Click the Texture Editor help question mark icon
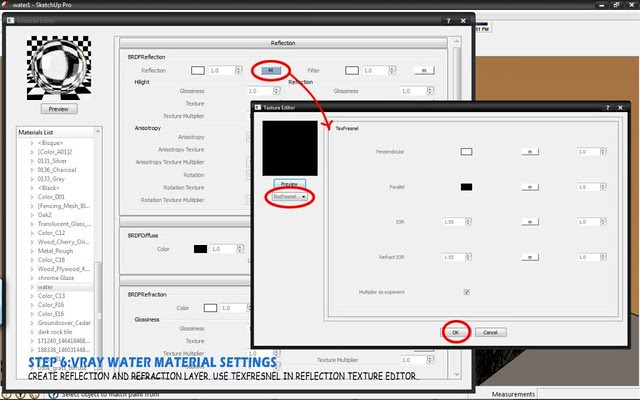640x400 pixels. tap(607, 108)
